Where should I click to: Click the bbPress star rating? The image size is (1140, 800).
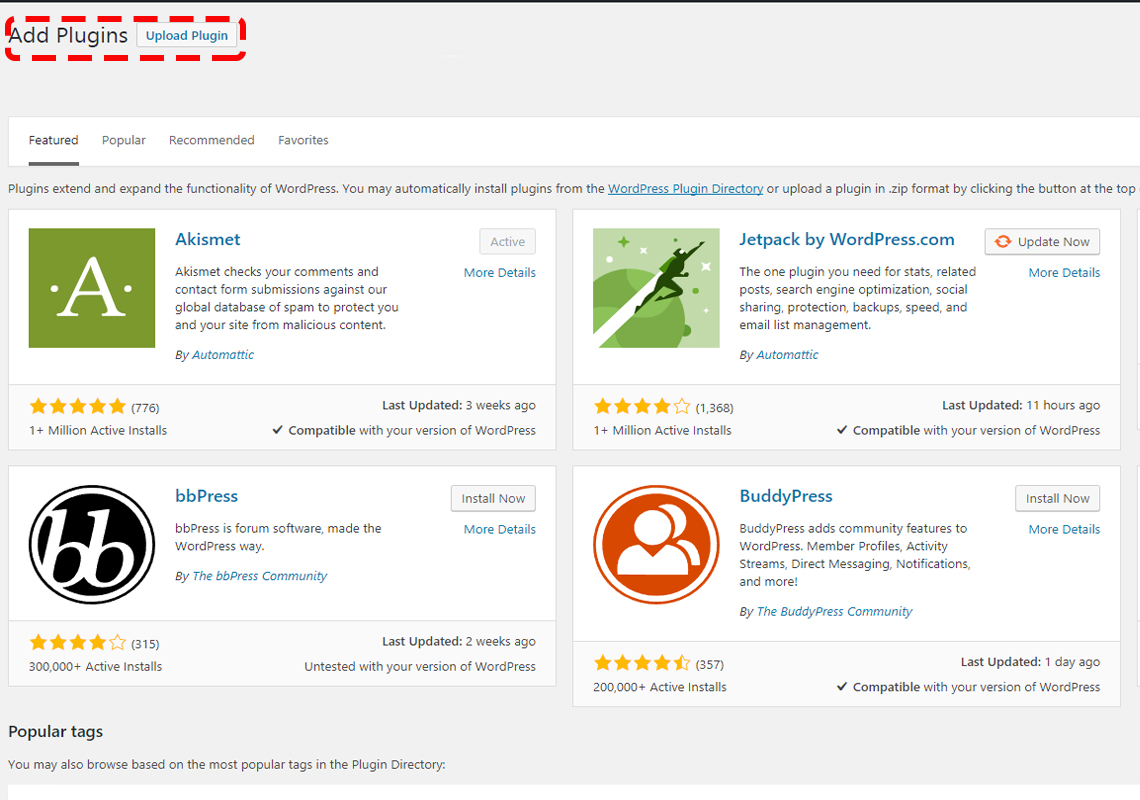(x=78, y=642)
